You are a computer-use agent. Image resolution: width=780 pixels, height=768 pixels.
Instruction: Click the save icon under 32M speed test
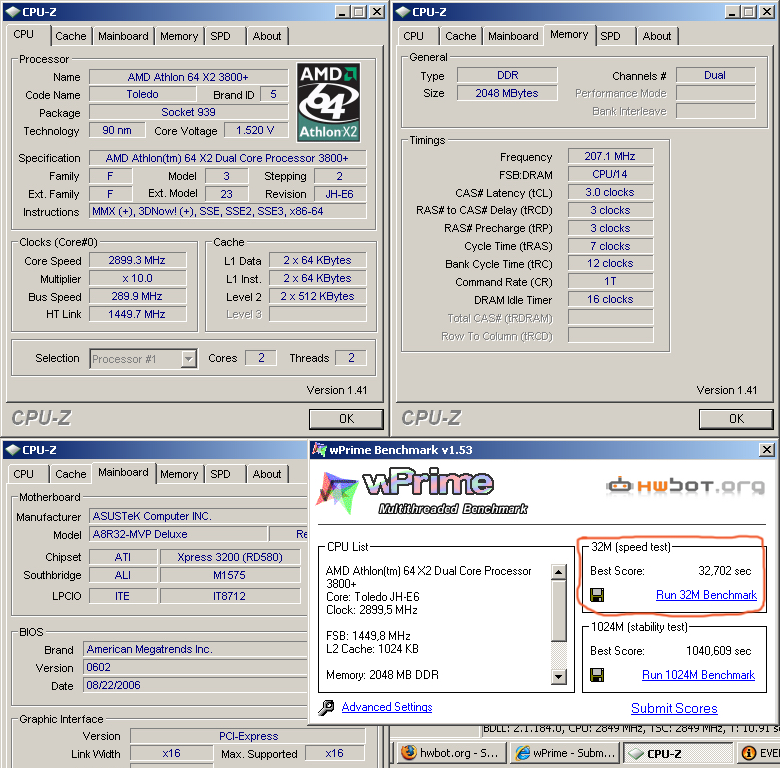(596, 595)
